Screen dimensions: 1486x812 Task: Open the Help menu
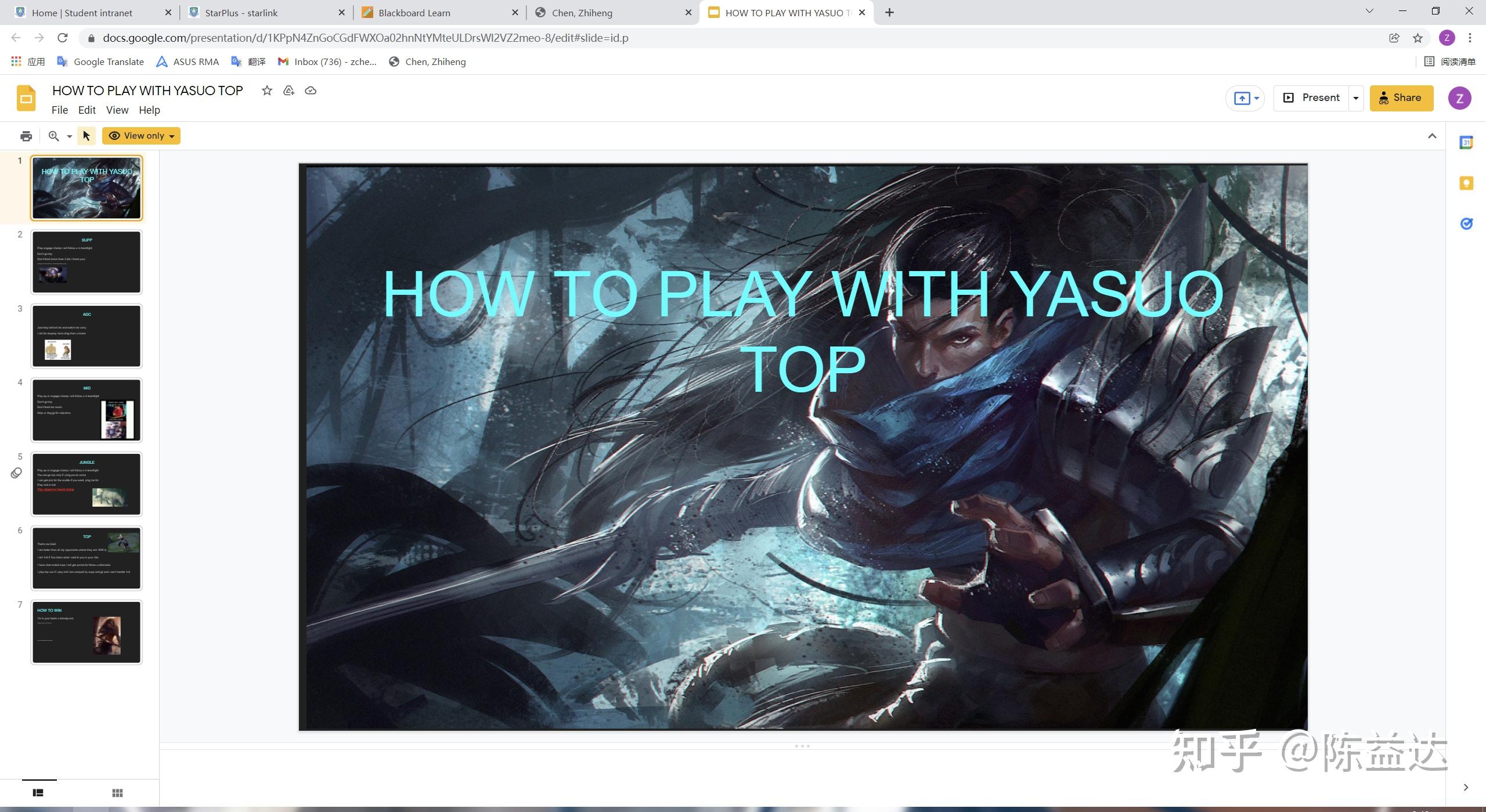click(x=149, y=110)
